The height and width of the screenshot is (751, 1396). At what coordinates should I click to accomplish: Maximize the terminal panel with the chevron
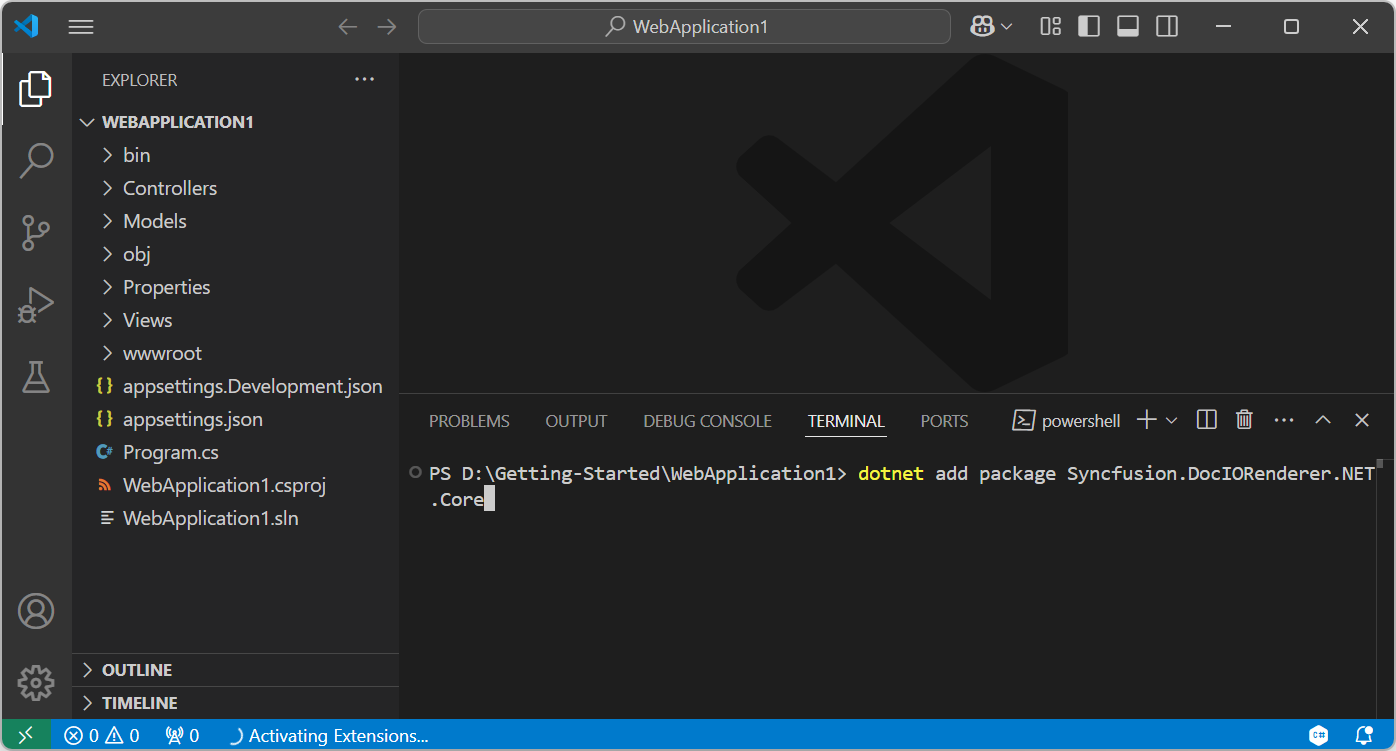point(1322,420)
